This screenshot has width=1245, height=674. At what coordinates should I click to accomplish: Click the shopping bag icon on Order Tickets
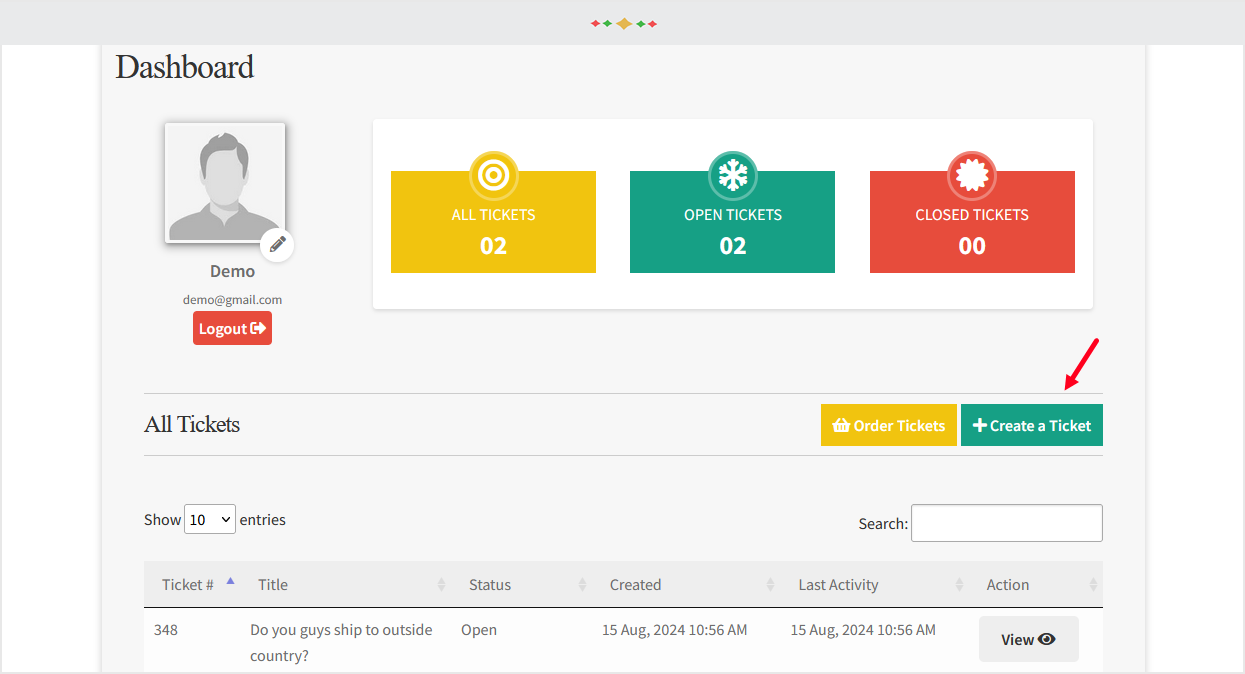coord(844,425)
